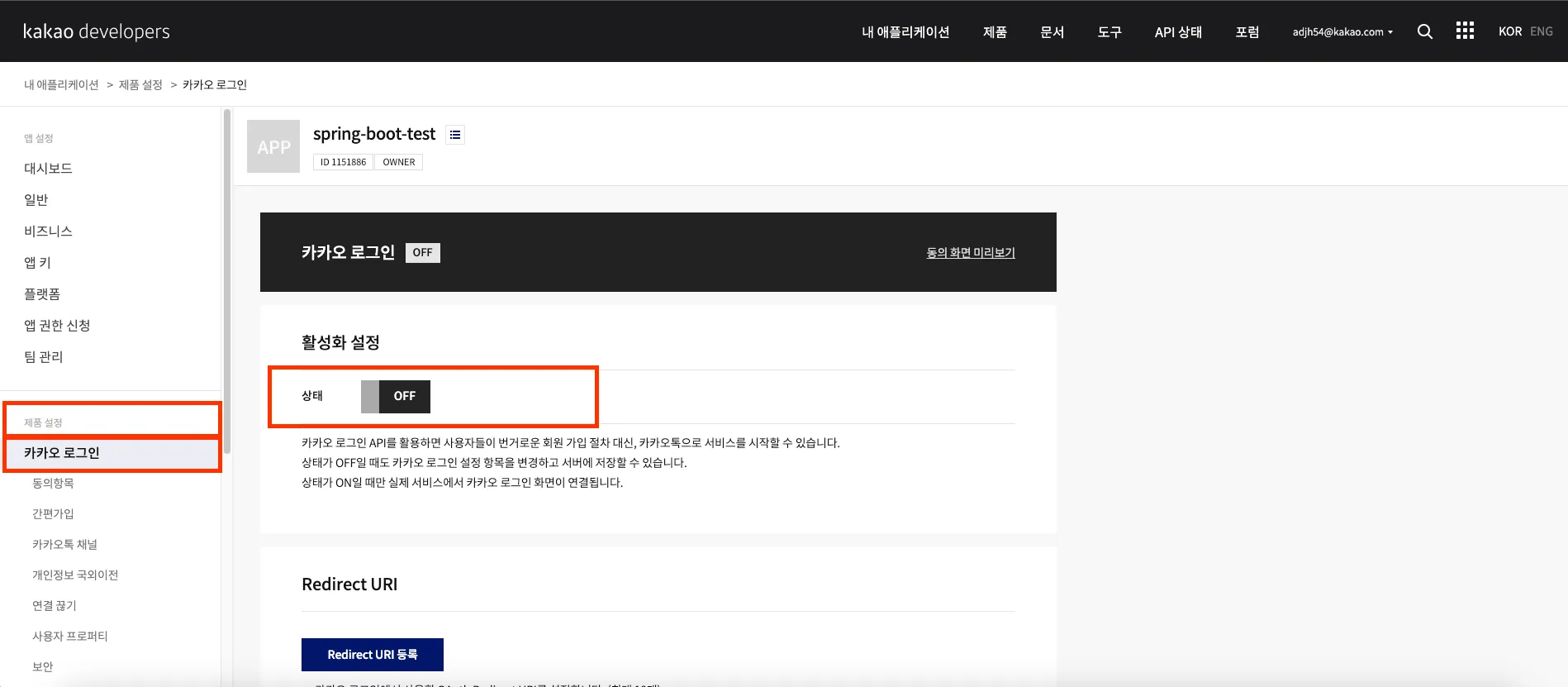Click the spring-boot-test app name
Screen dimensions: 1568x687
point(374,134)
